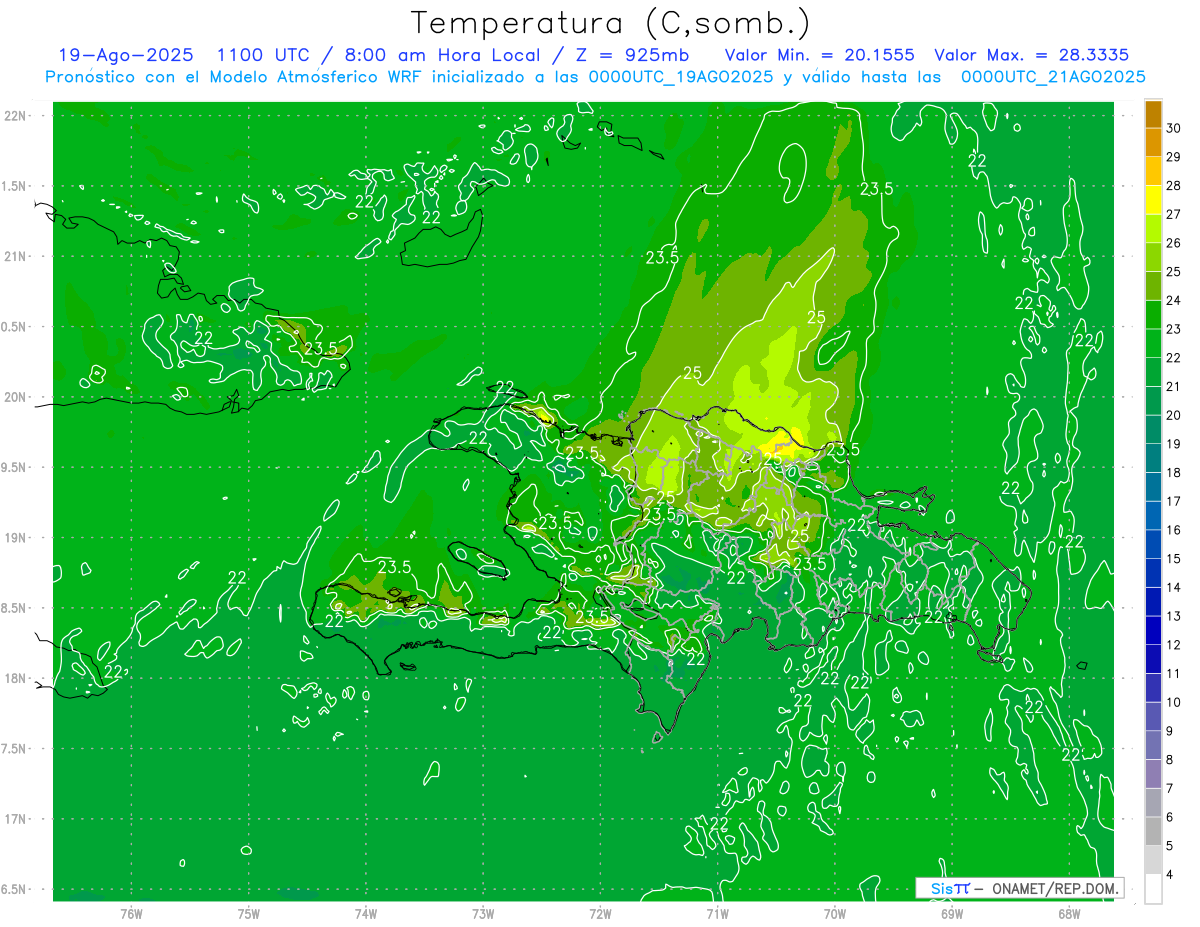Click yellow legend swatch between 27 and 28
This screenshot has height=927, width=1200.
(1153, 200)
